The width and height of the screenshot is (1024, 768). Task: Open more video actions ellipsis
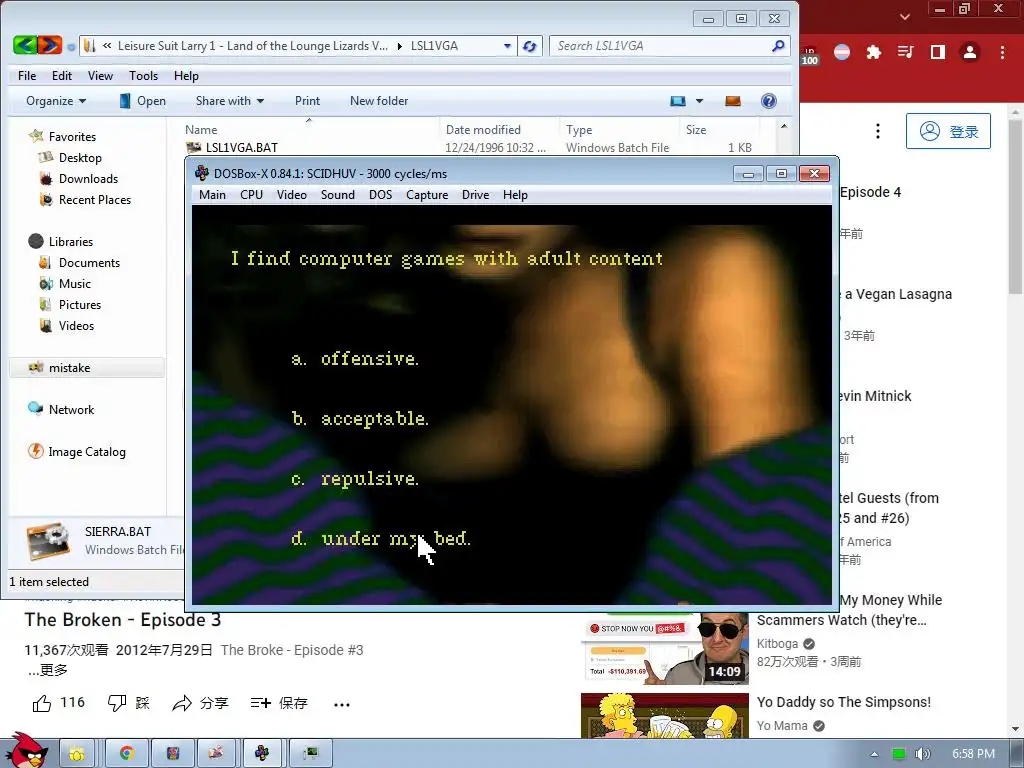pos(342,704)
